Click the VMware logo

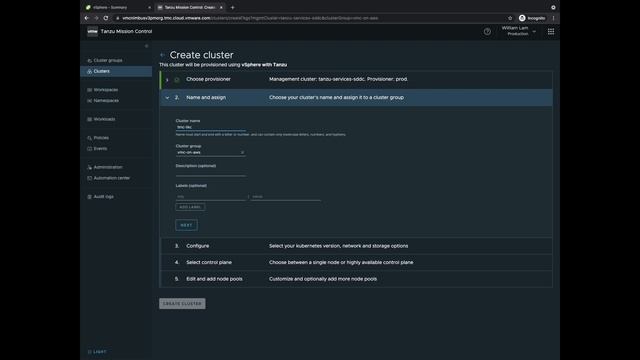coord(93,31)
